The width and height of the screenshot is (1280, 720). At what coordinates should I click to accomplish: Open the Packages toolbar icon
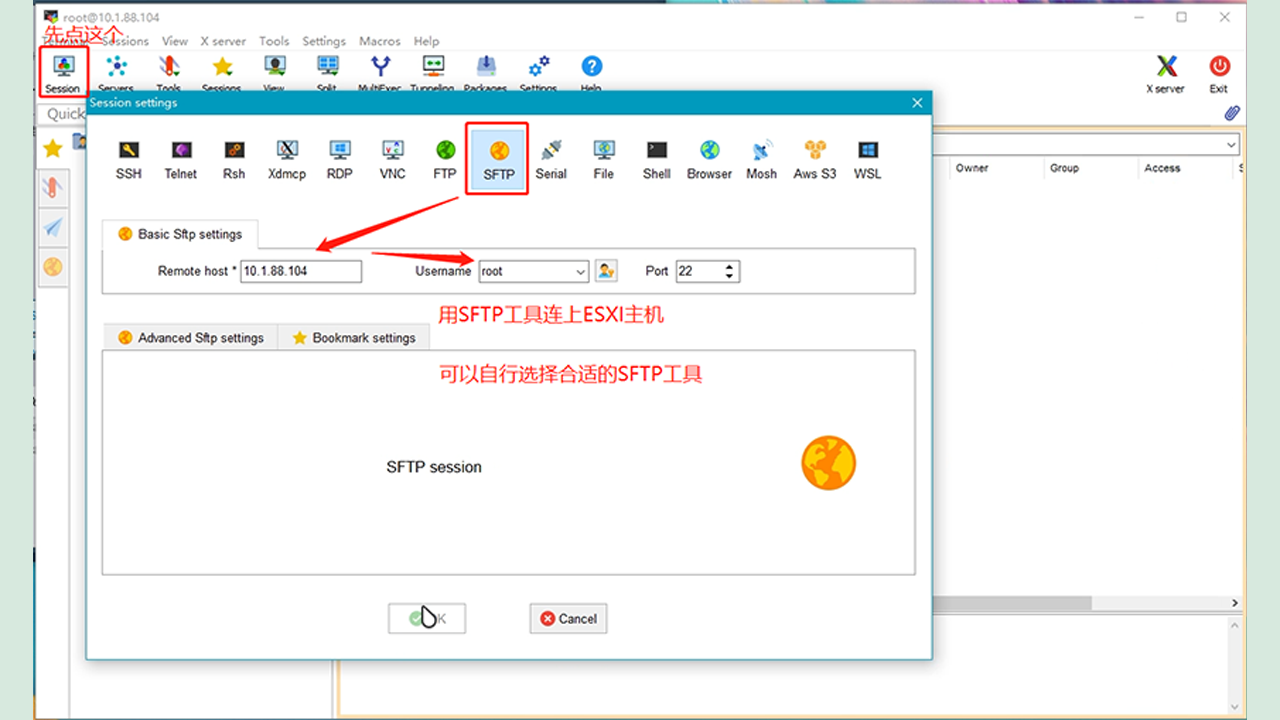click(x=486, y=73)
